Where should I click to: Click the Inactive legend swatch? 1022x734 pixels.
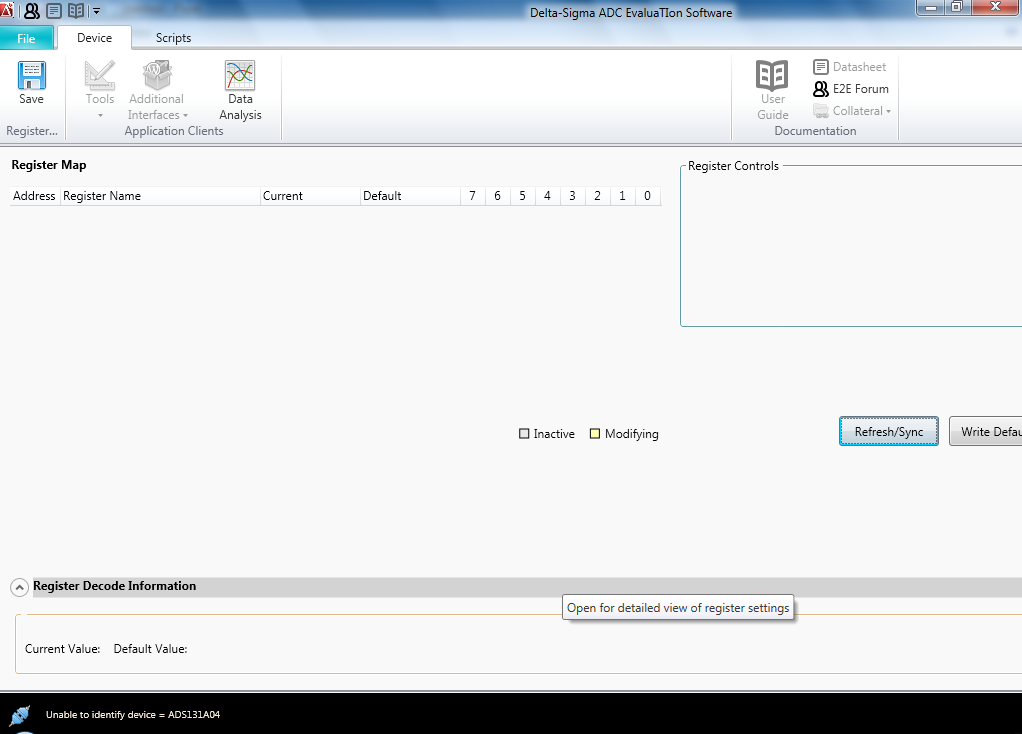pyautogui.click(x=524, y=433)
